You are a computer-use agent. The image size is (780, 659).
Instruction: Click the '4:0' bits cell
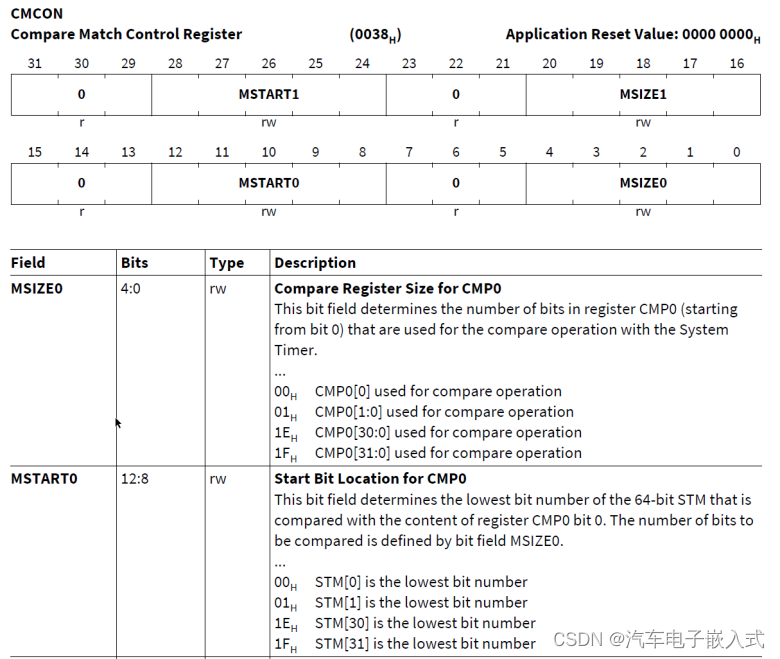coord(130,288)
